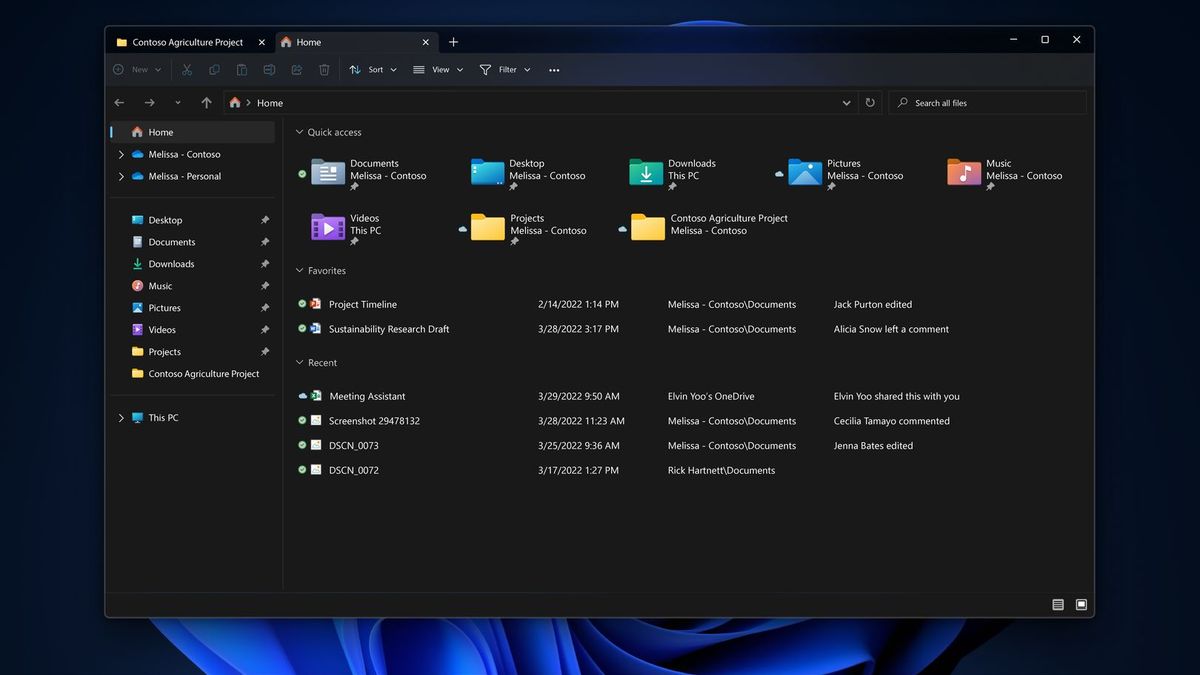Click the Delete trash icon in toolbar
Screen dimensions: 1200x675
coord(324,70)
